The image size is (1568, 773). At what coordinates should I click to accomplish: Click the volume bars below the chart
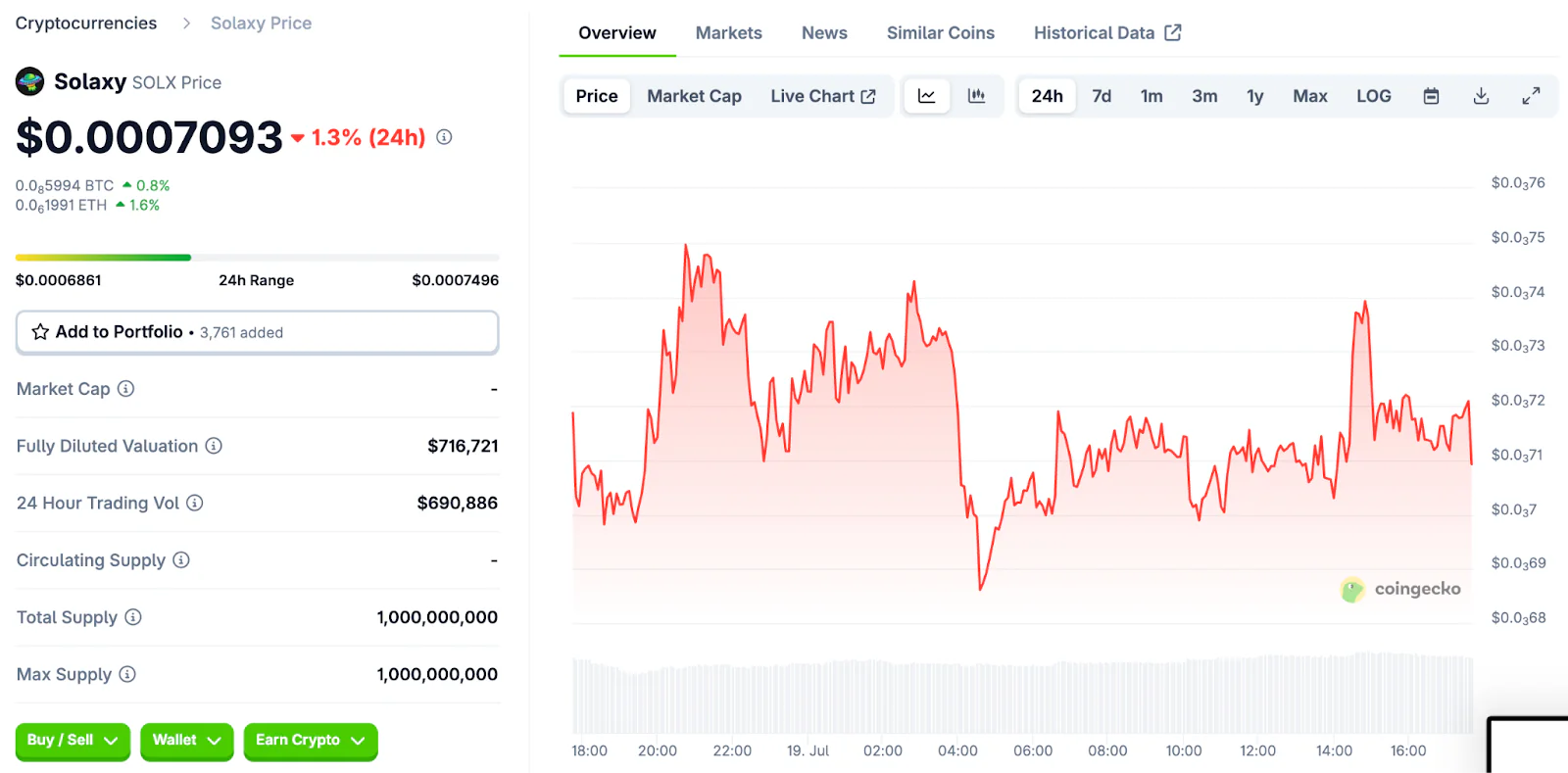1022,694
